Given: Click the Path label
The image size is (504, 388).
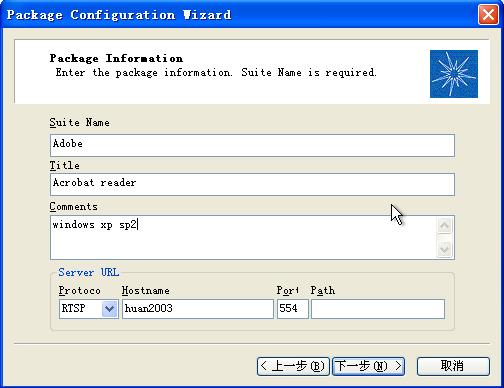Looking at the screenshot, I should (323, 290).
